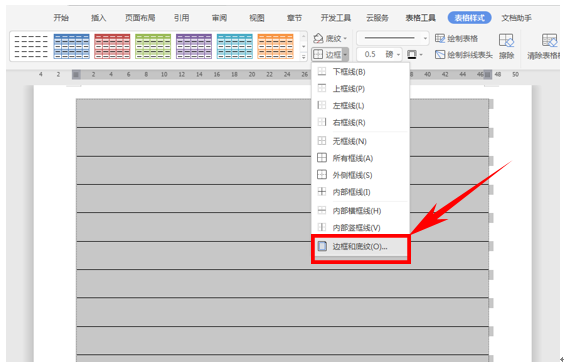Viewport: 564px width, 364px height.
Task: Switch to the 插入 tab
Action: click(98, 18)
